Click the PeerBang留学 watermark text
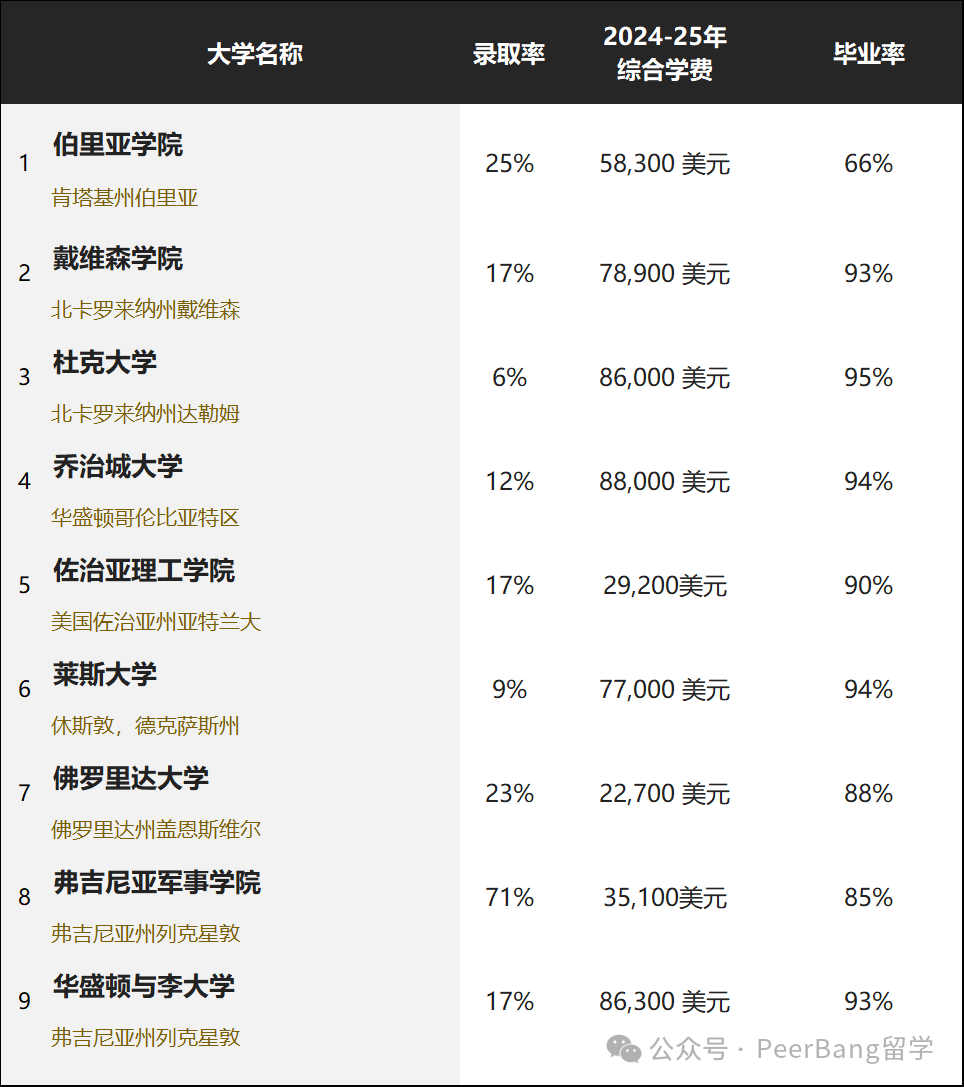 click(x=845, y=1049)
